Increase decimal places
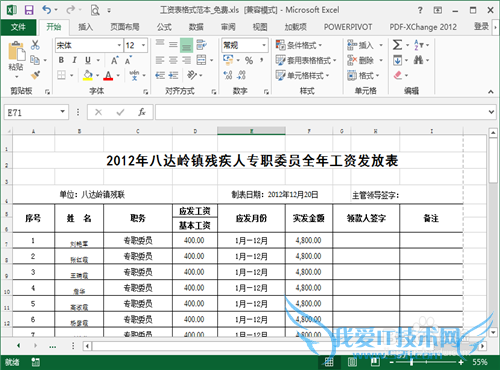500x370 pixels. (x=228, y=75)
